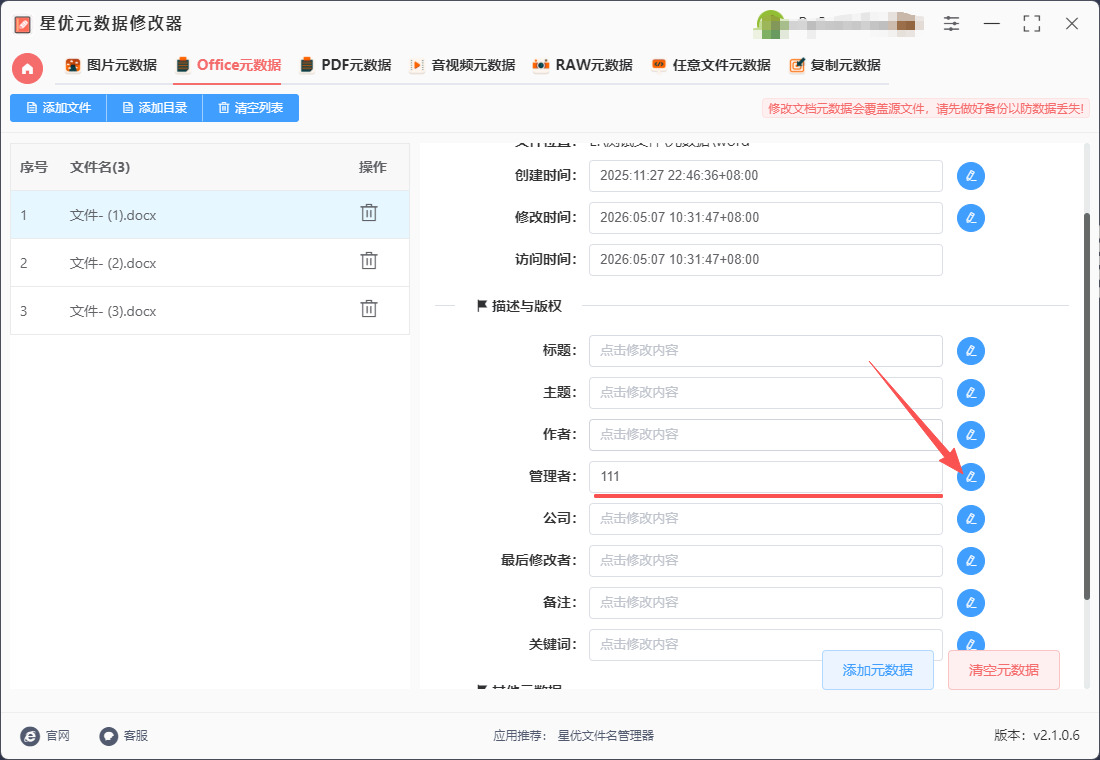Click the user avatar in title bar

(770, 24)
